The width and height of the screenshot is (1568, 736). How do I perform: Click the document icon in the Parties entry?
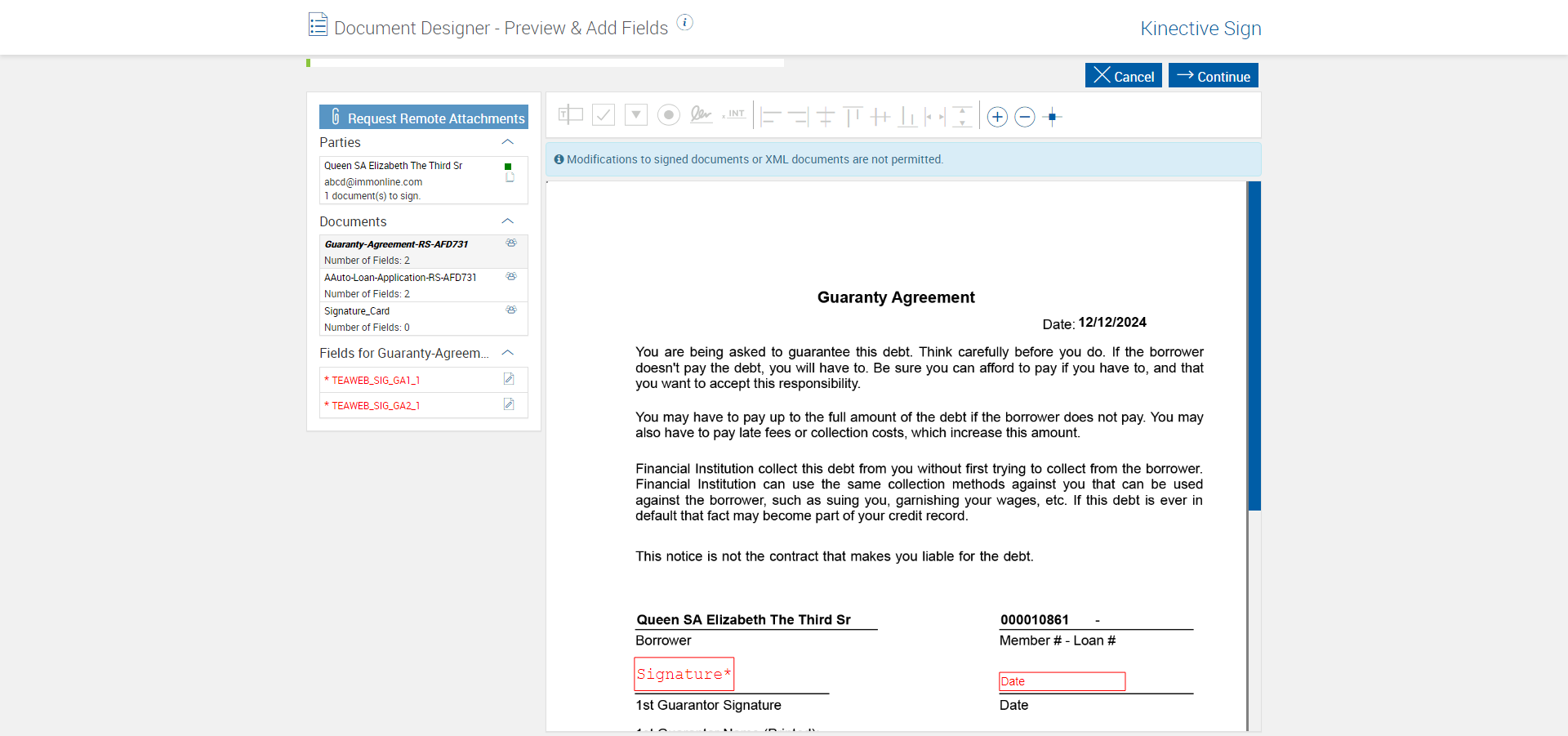click(x=510, y=177)
